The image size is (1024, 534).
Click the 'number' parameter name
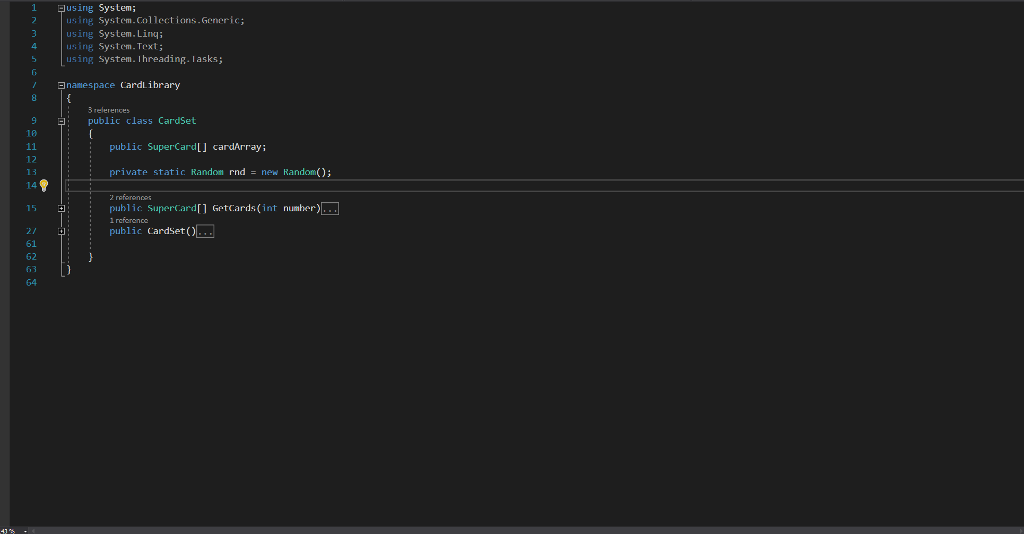(x=300, y=208)
